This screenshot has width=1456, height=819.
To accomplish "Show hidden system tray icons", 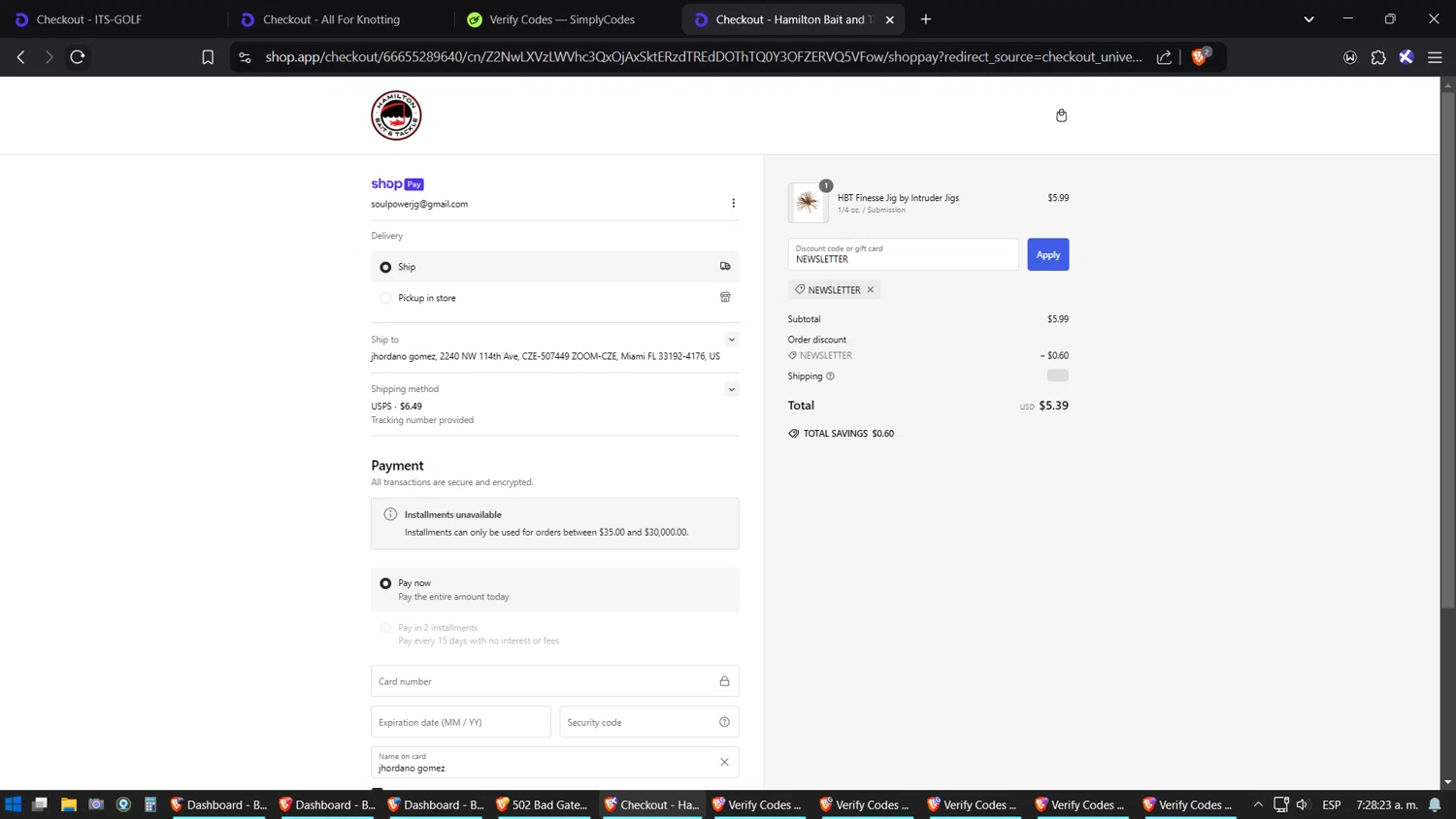I will click(x=1258, y=804).
